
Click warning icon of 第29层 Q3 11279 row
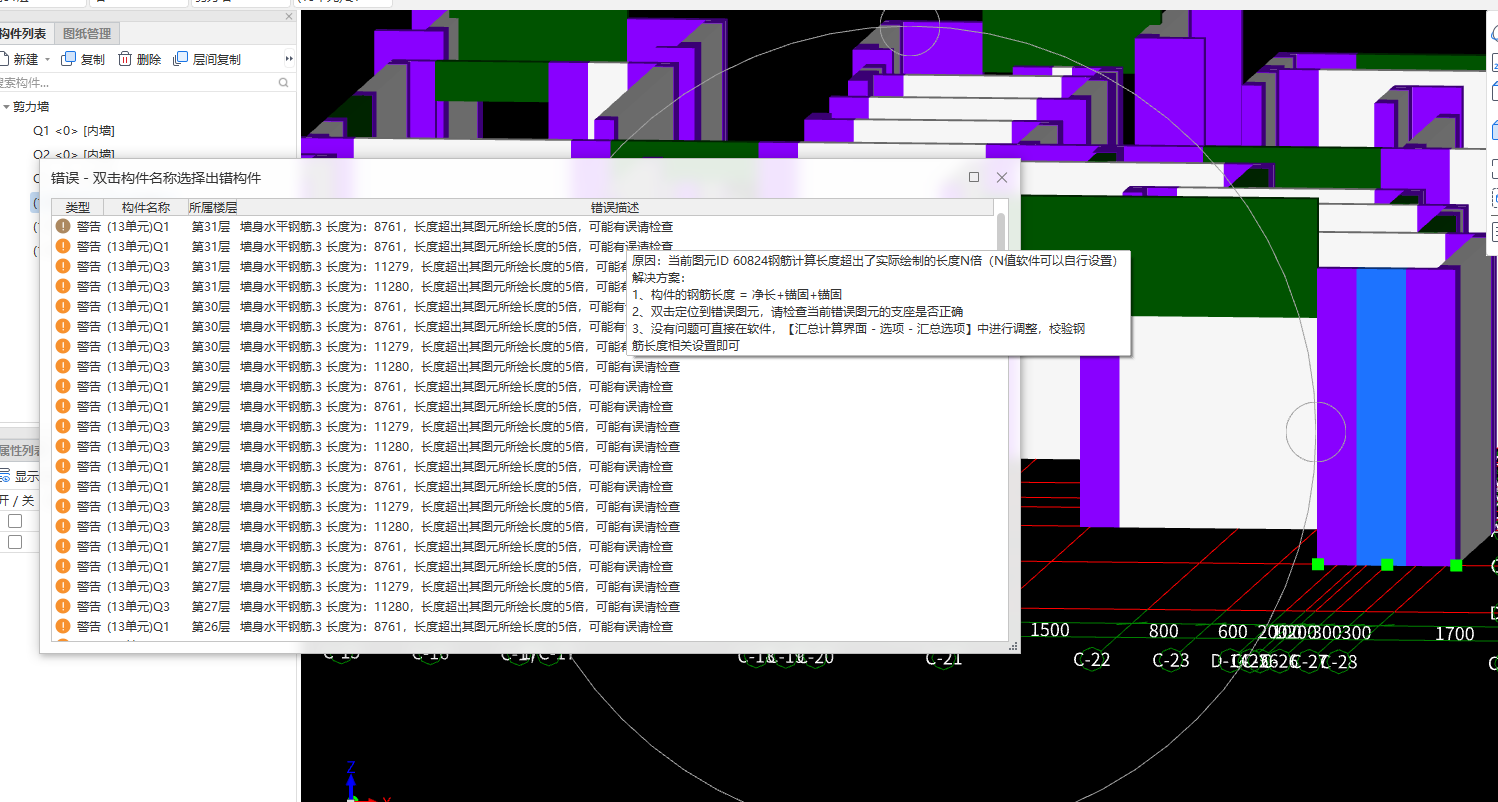(x=63, y=427)
